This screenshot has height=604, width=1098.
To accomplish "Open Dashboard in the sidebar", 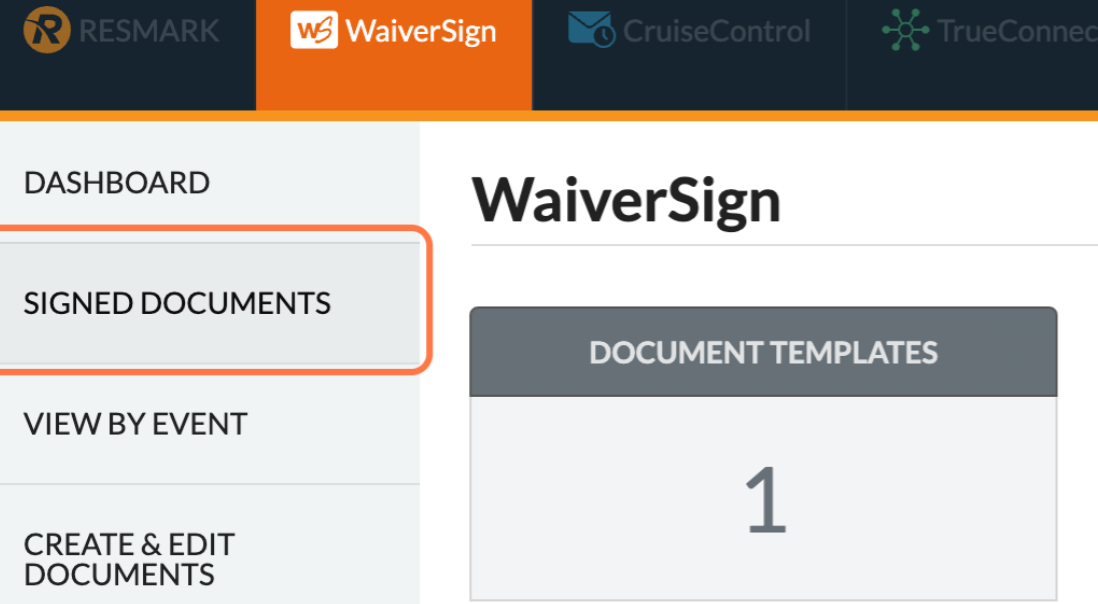I will point(117,183).
